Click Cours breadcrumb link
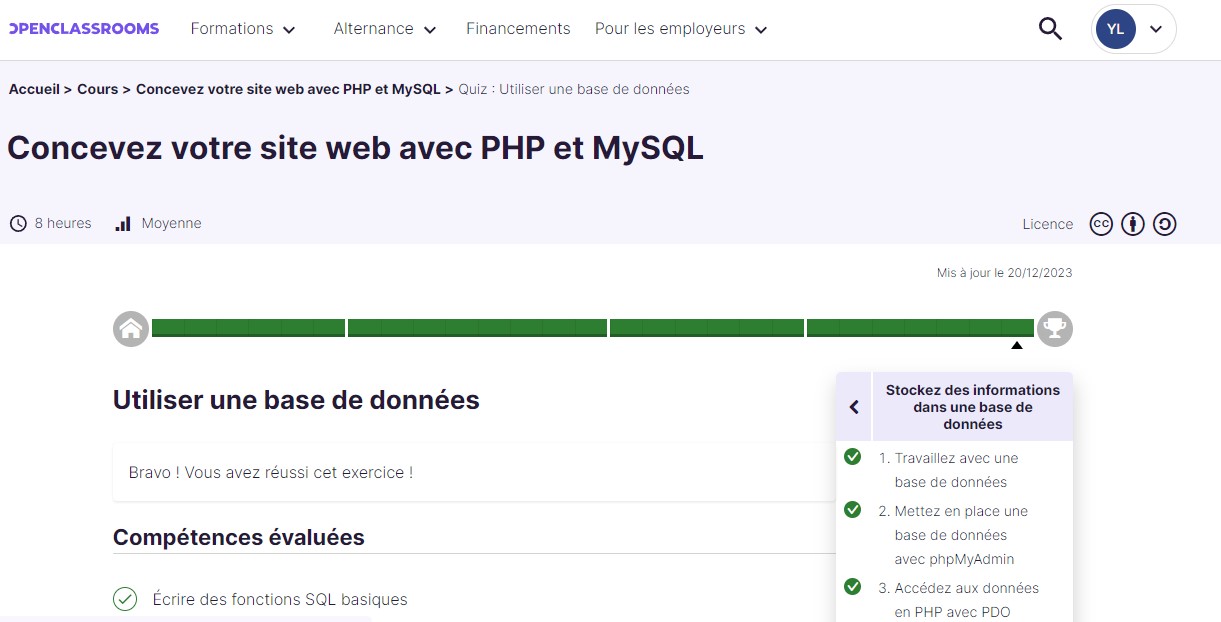1221x622 pixels. click(x=98, y=89)
